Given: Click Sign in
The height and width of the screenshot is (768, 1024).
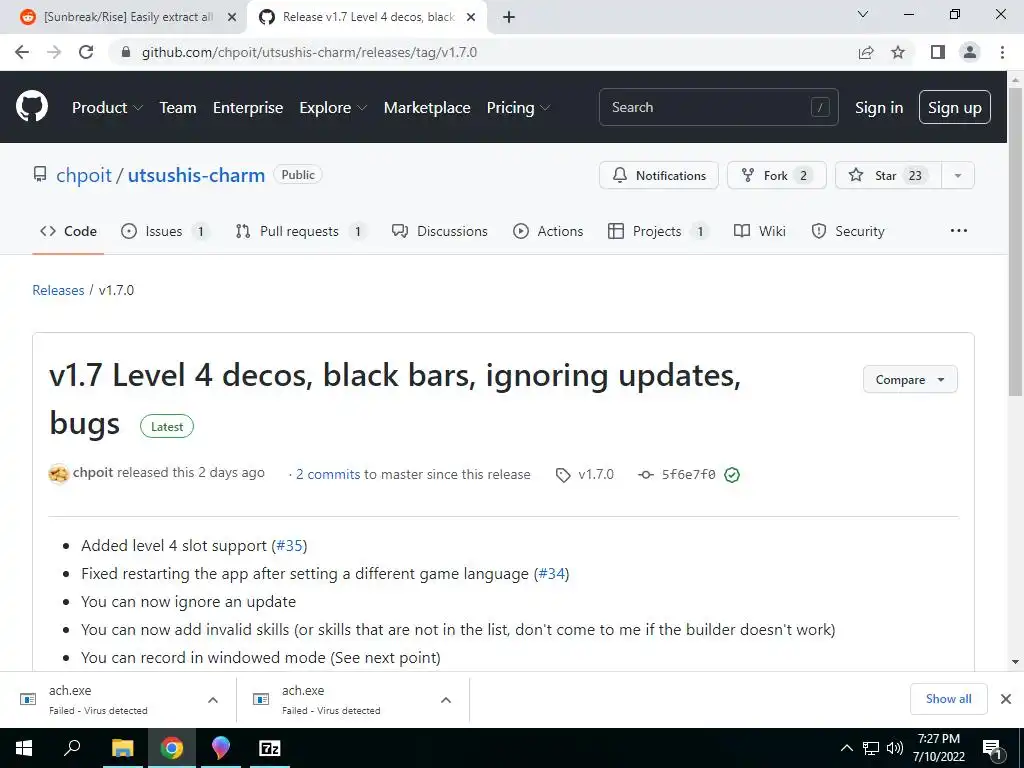Looking at the screenshot, I should click(x=879, y=108).
